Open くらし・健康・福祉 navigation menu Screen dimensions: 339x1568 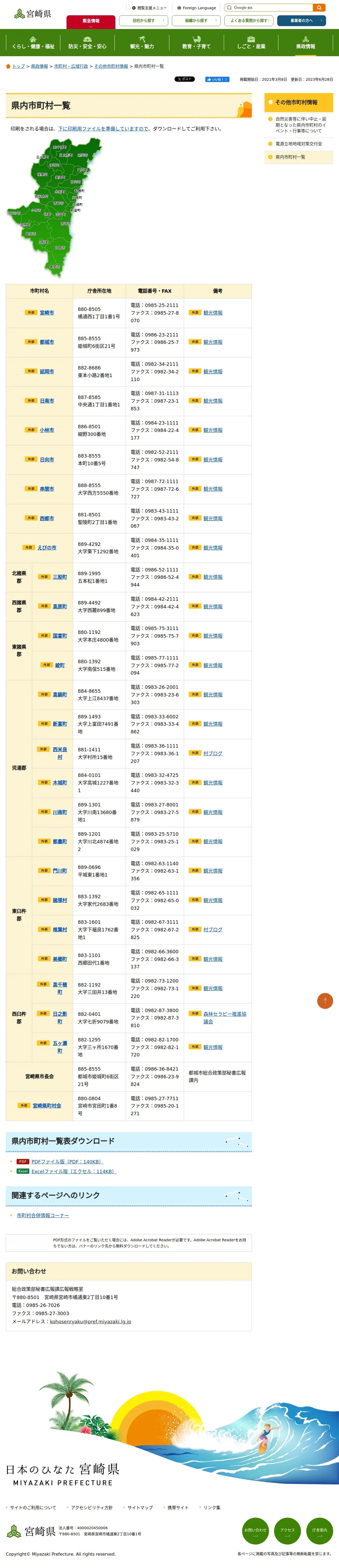coord(33,43)
